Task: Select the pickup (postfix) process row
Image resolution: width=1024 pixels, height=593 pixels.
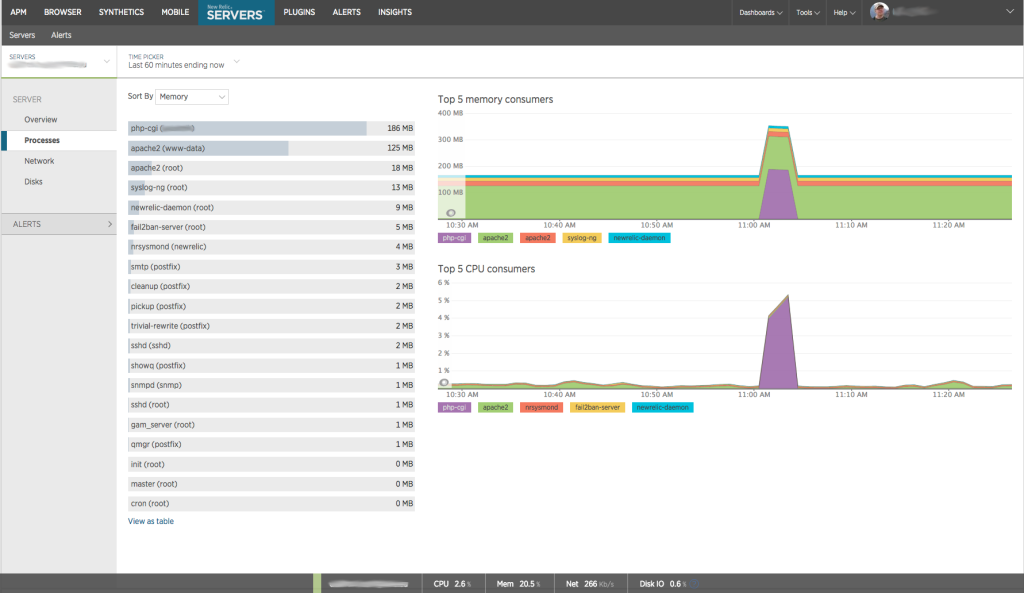Action: [271, 306]
